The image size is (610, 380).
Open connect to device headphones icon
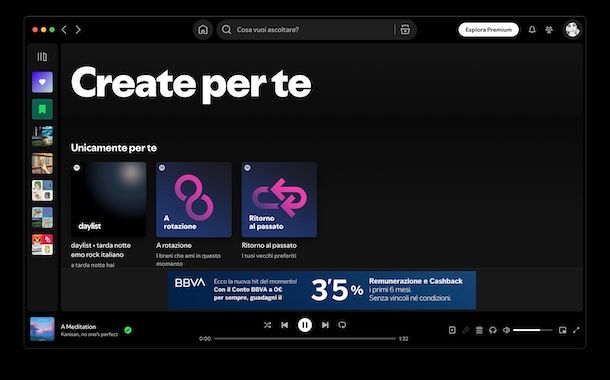(x=493, y=330)
